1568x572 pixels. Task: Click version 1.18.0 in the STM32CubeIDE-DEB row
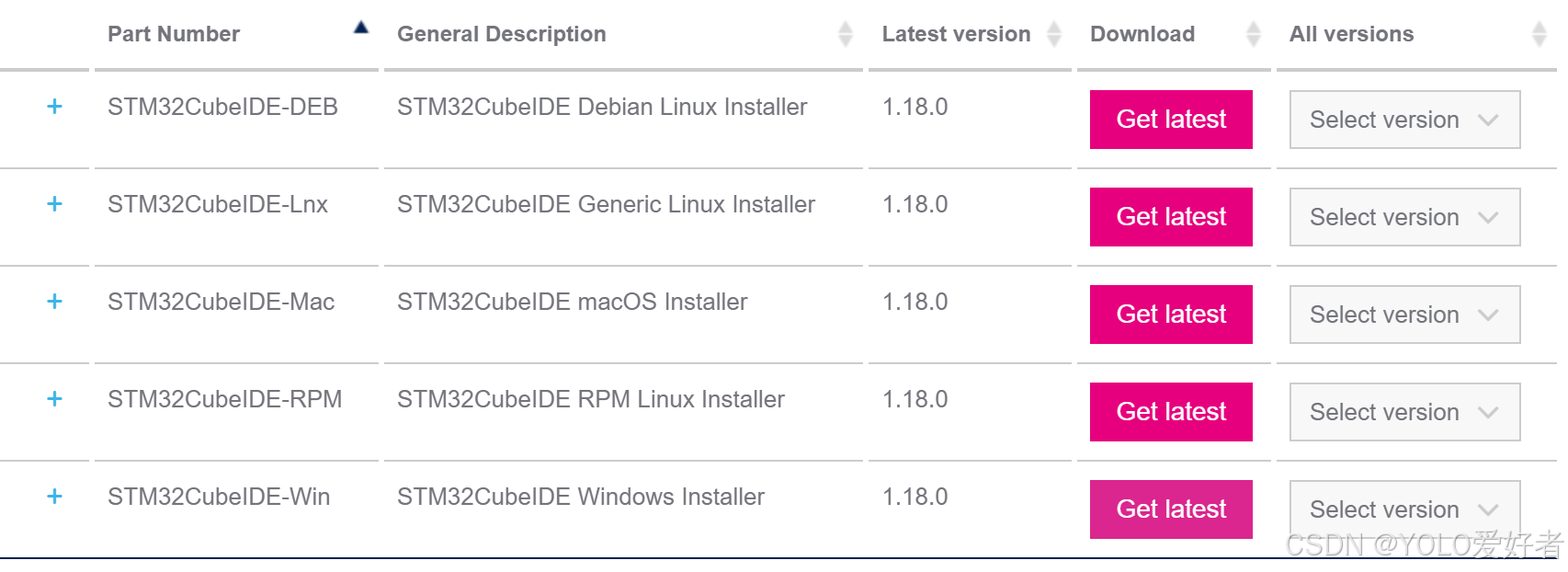coord(915,107)
